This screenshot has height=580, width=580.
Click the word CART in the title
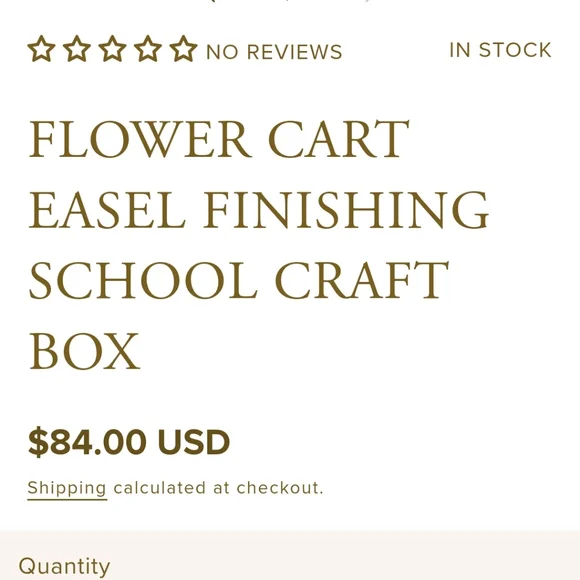(x=338, y=139)
